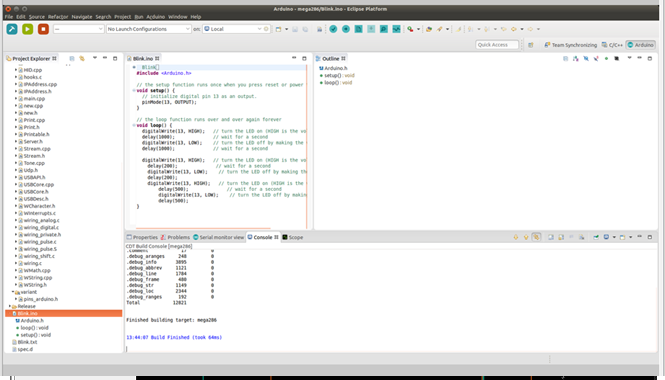The image size is (665, 380).
Task: Open the File menu
Action: click(8, 17)
